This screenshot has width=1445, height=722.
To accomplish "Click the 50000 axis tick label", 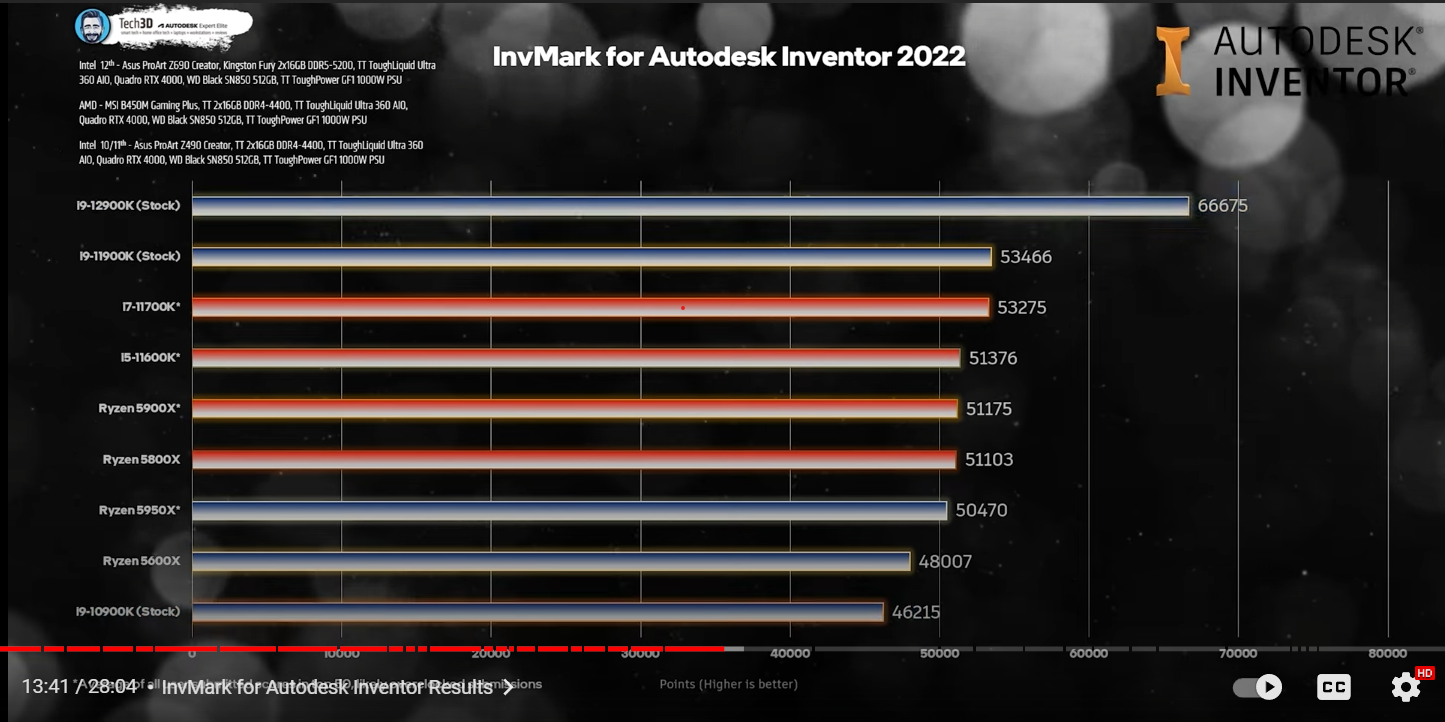I will 940,654.
